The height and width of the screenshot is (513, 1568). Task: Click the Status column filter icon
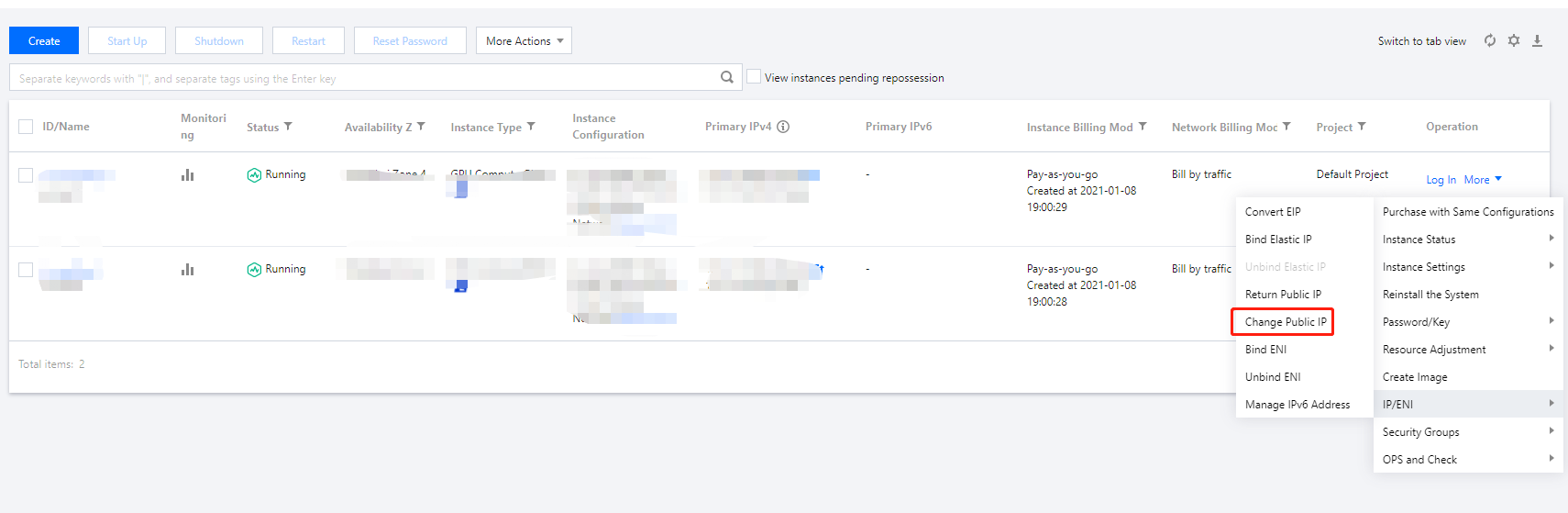(288, 127)
